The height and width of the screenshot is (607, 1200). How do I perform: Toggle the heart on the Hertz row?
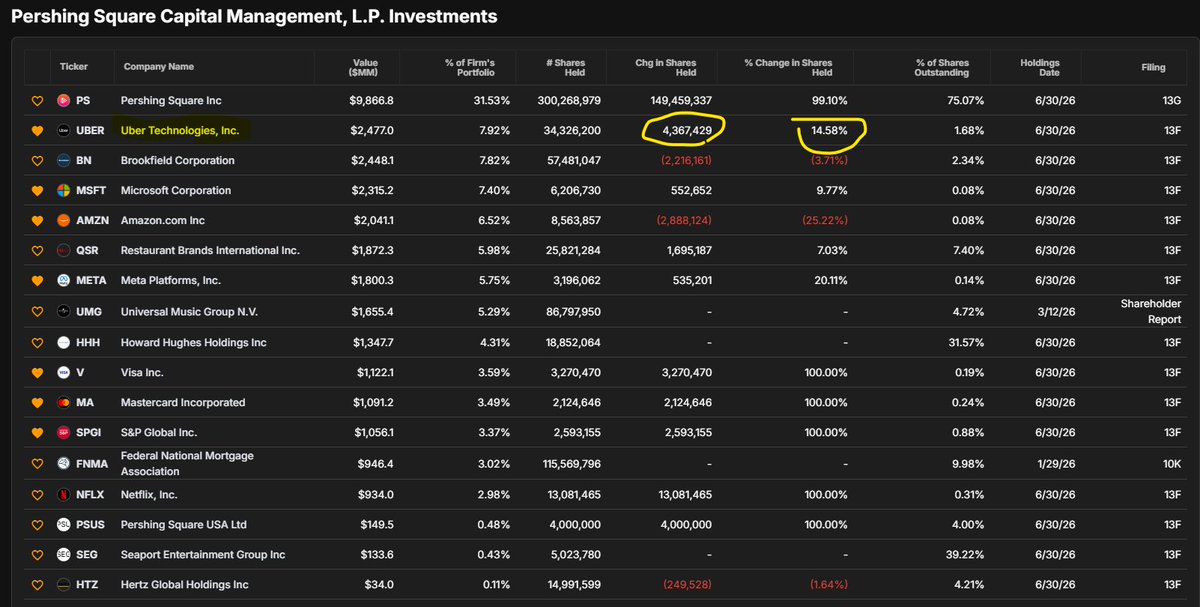tap(38, 585)
